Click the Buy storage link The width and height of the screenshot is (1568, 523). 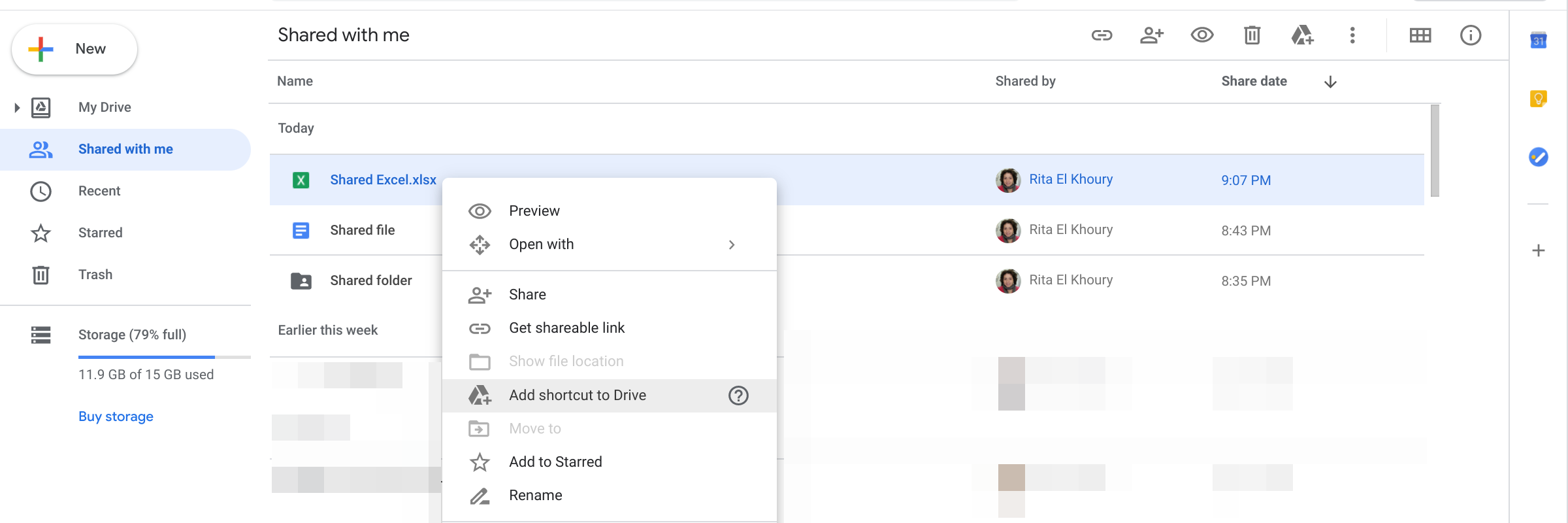pos(116,416)
